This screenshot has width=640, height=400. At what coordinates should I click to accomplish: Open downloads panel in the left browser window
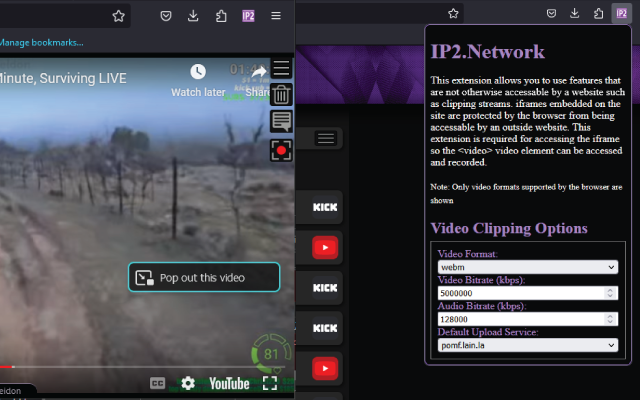(x=193, y=16)
